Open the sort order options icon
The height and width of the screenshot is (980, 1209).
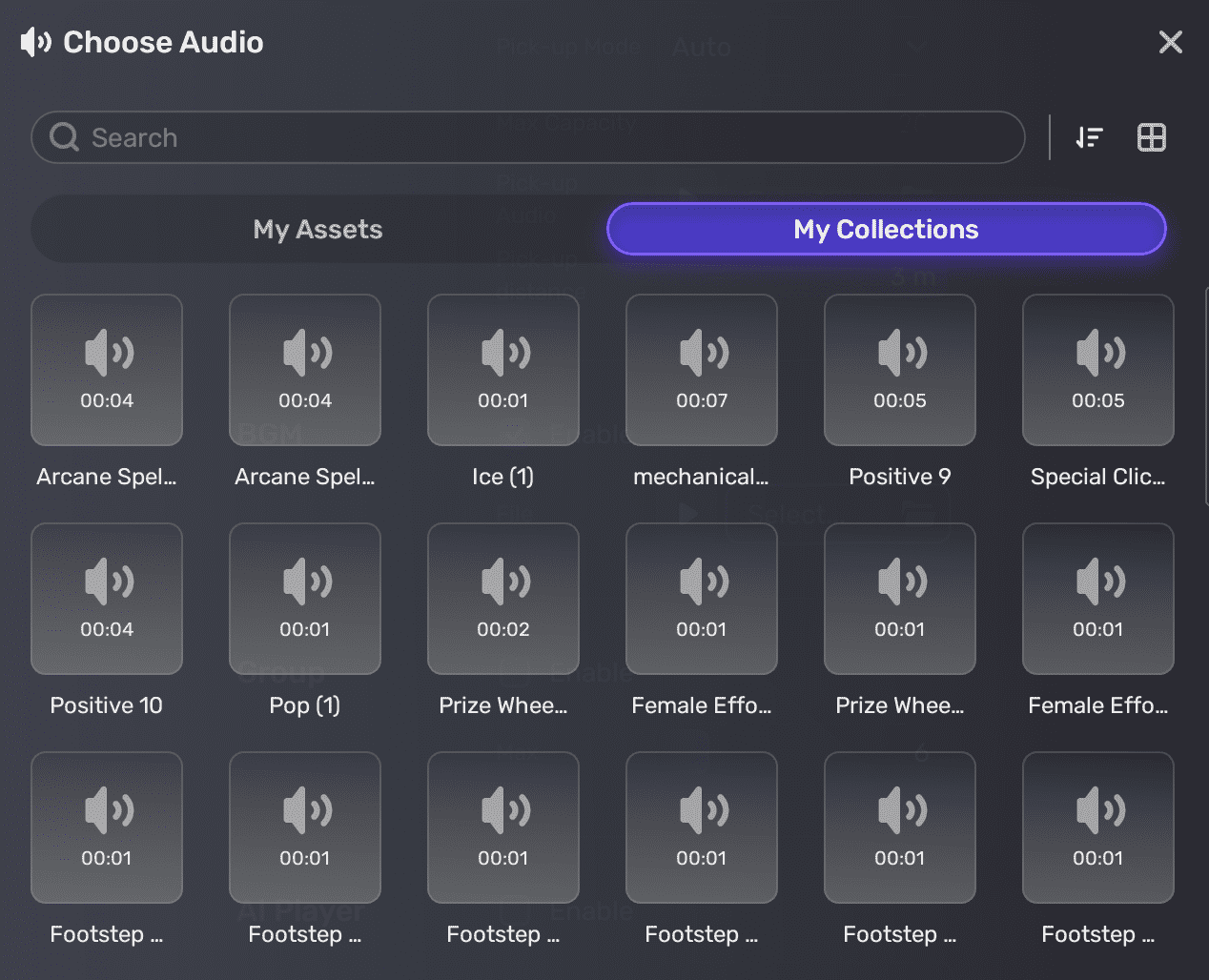[1089, 137]
